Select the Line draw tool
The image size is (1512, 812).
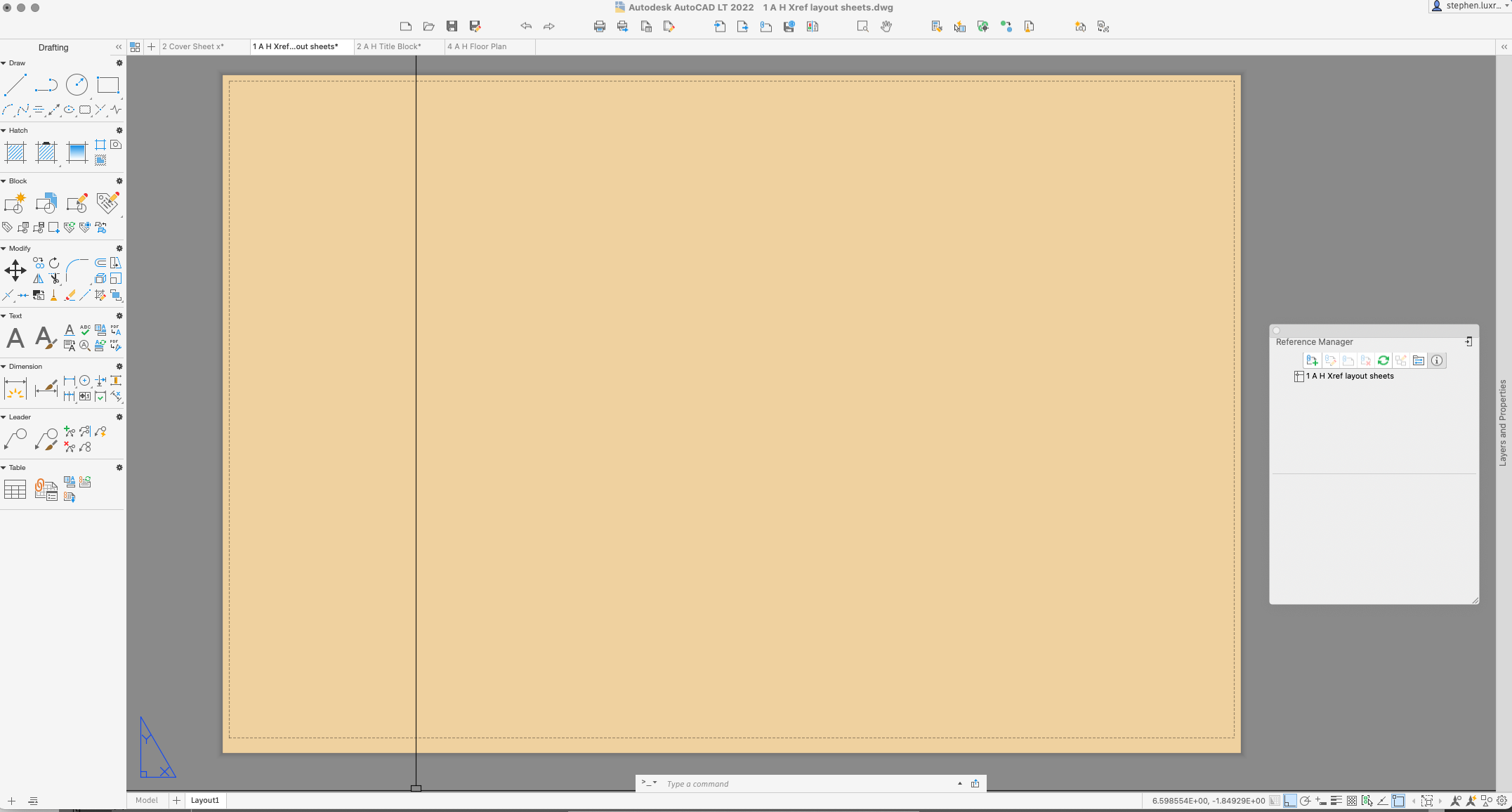(x=15, y=86)
